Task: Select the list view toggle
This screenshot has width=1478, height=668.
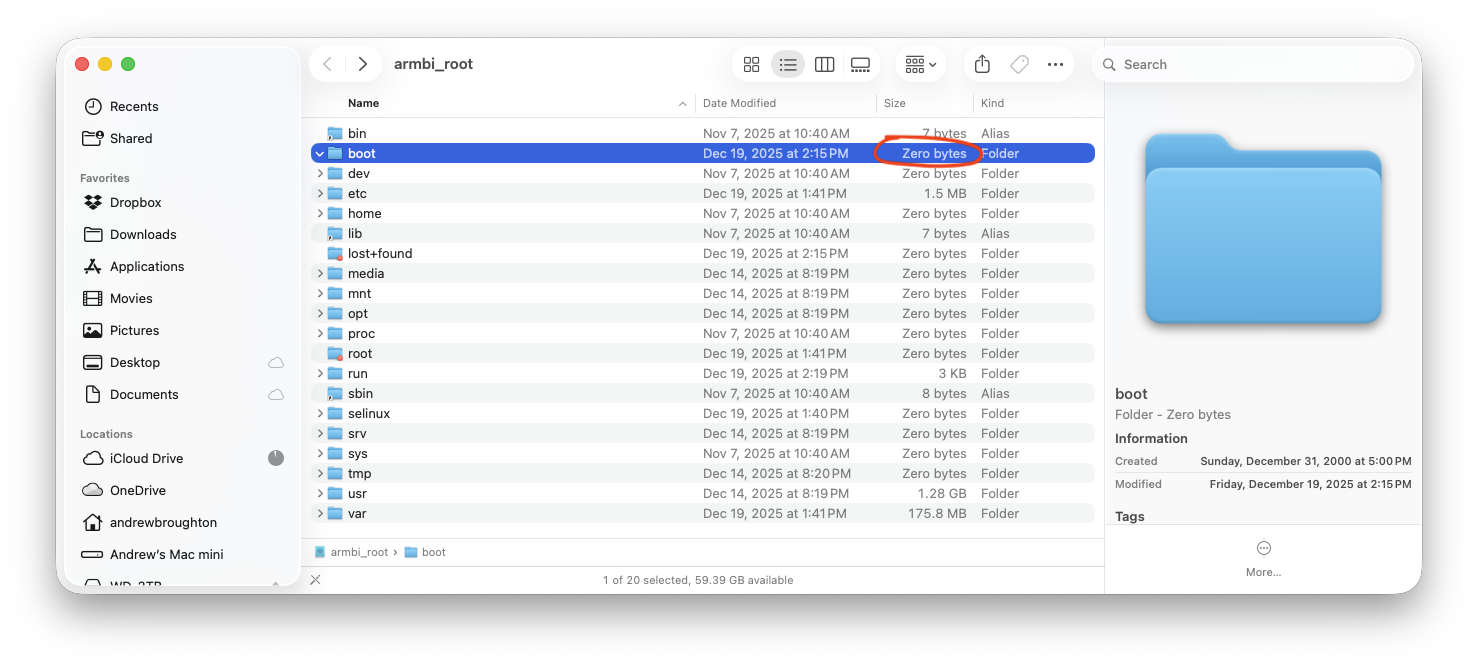Action: (x=788, y=65)
